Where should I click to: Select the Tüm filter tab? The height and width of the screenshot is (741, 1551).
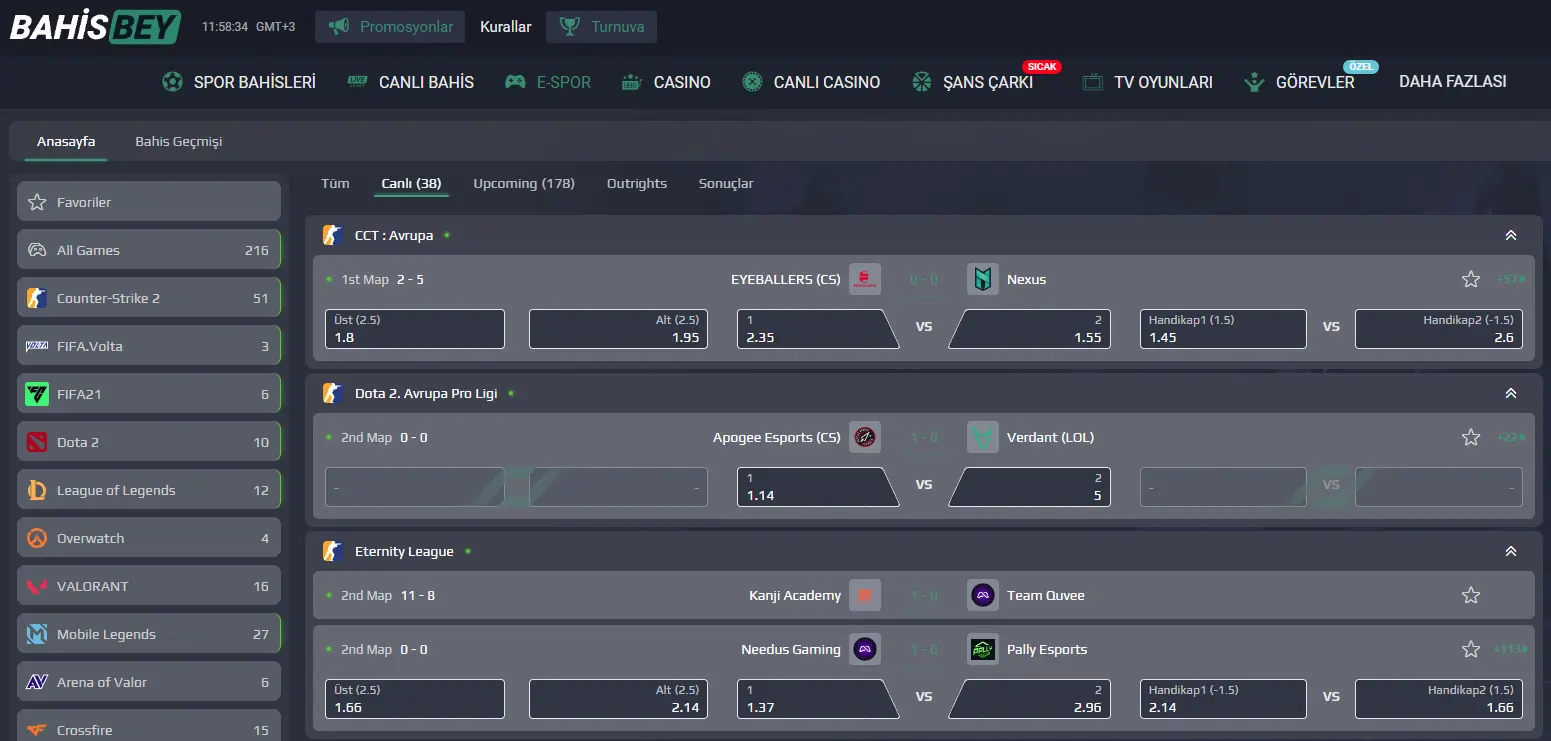click(x=335, y=183)
